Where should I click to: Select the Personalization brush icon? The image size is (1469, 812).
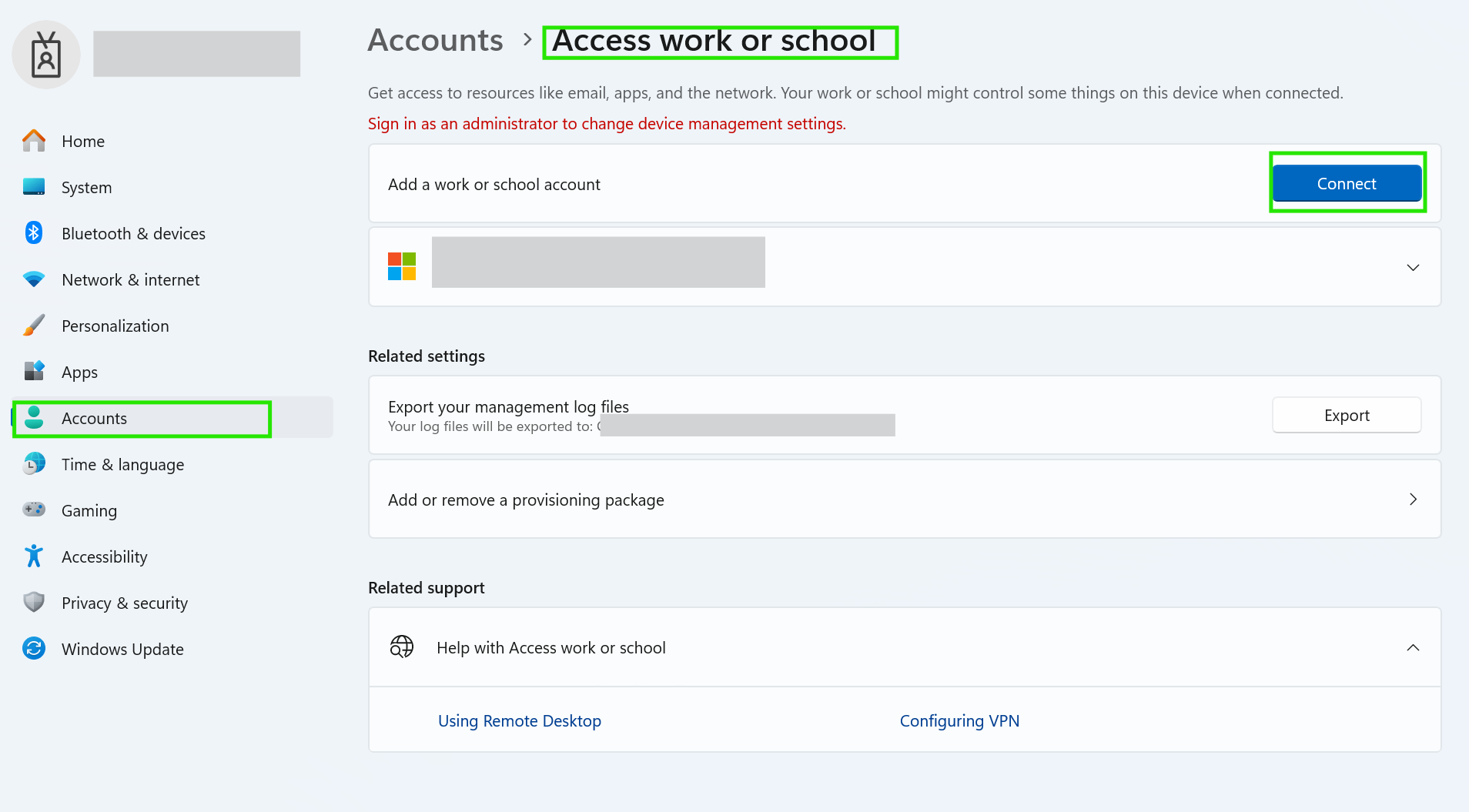pos(34,326)
